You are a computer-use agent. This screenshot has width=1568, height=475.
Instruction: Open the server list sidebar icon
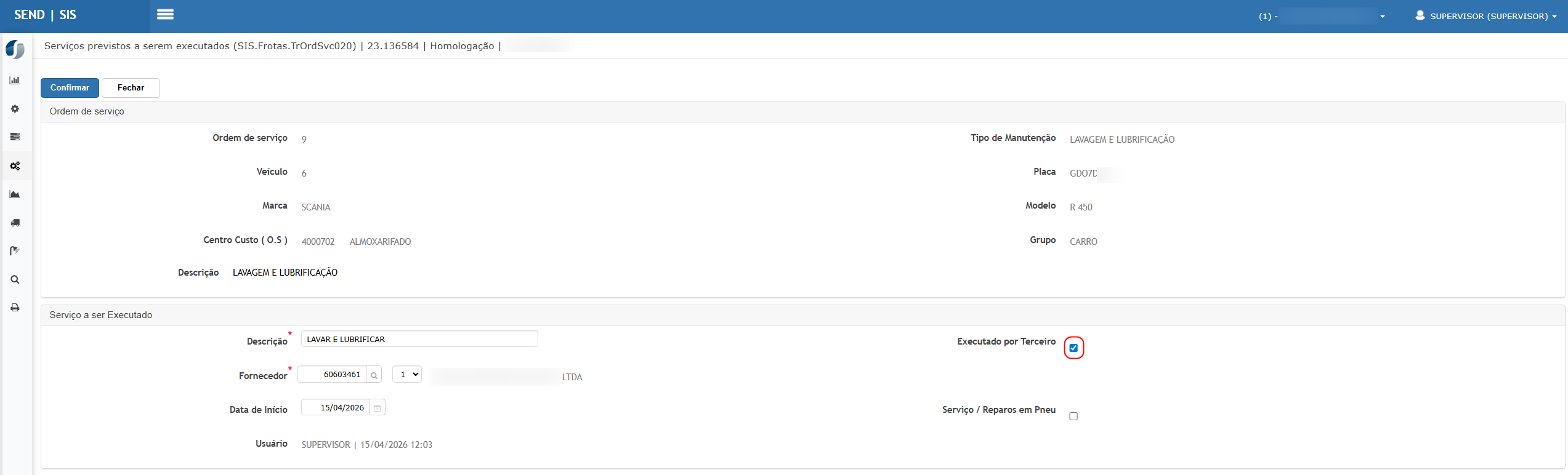[15, 137]
